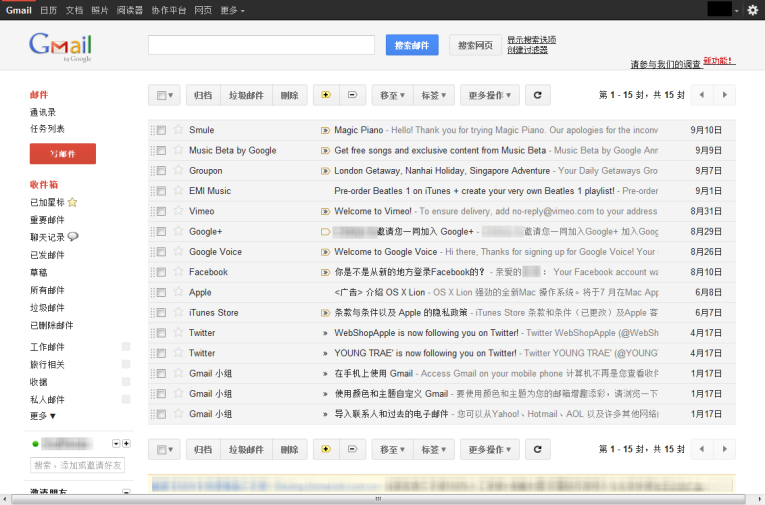Expand 更多操作 dropdown in the top toolbar
This screenshot has width=765, height=505.
click(489, 95)
